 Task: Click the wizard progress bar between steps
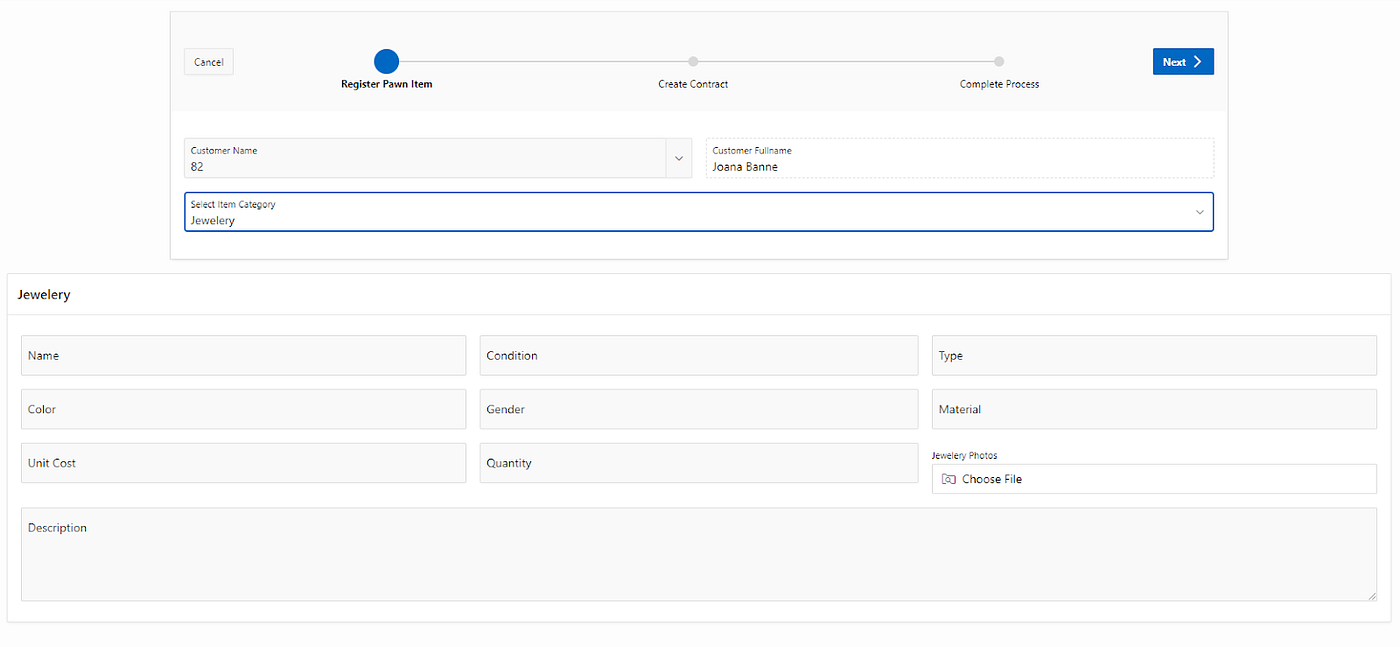pos(540,61)
